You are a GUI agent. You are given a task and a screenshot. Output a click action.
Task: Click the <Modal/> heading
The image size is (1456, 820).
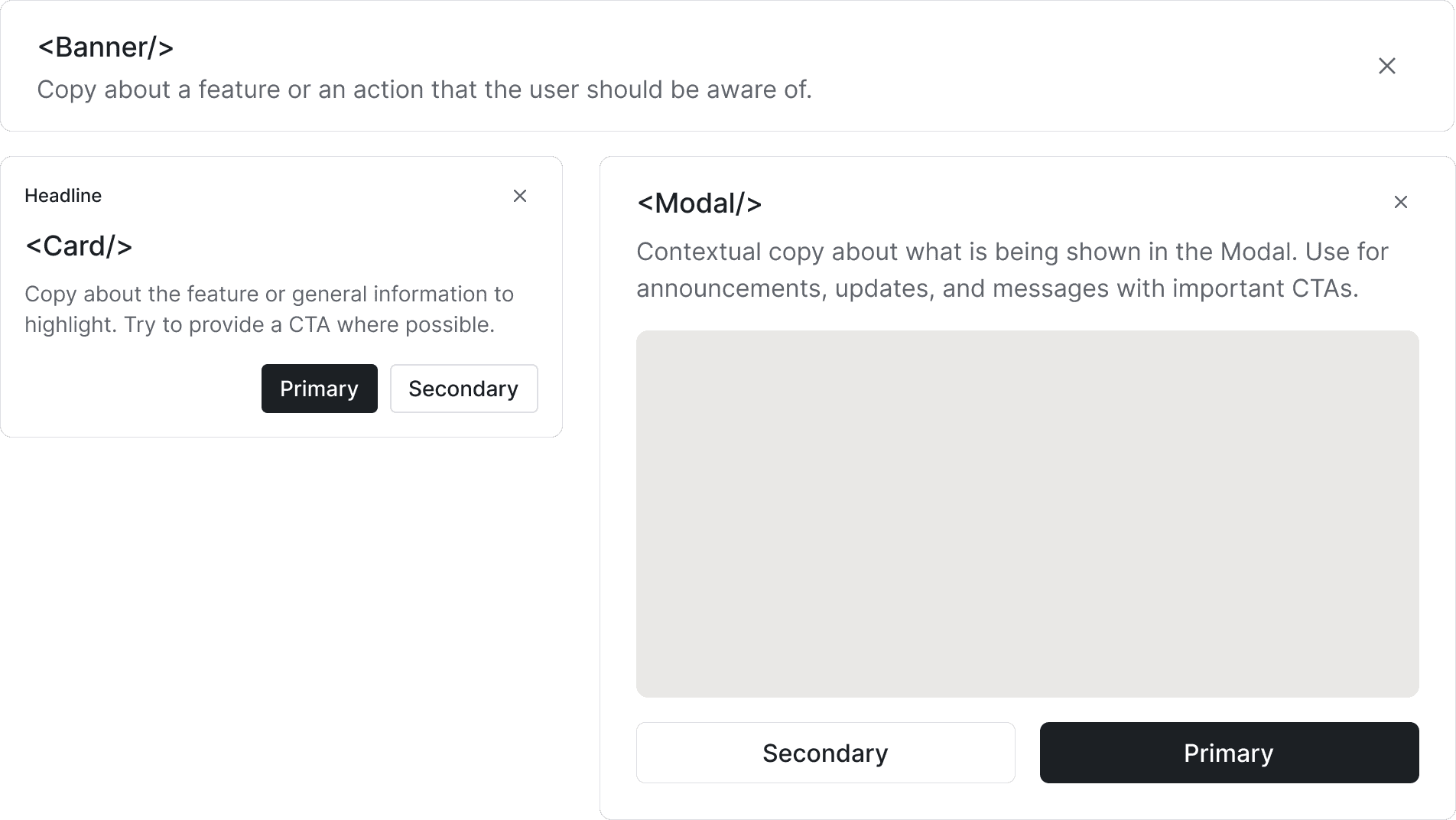tap(698, 203)
